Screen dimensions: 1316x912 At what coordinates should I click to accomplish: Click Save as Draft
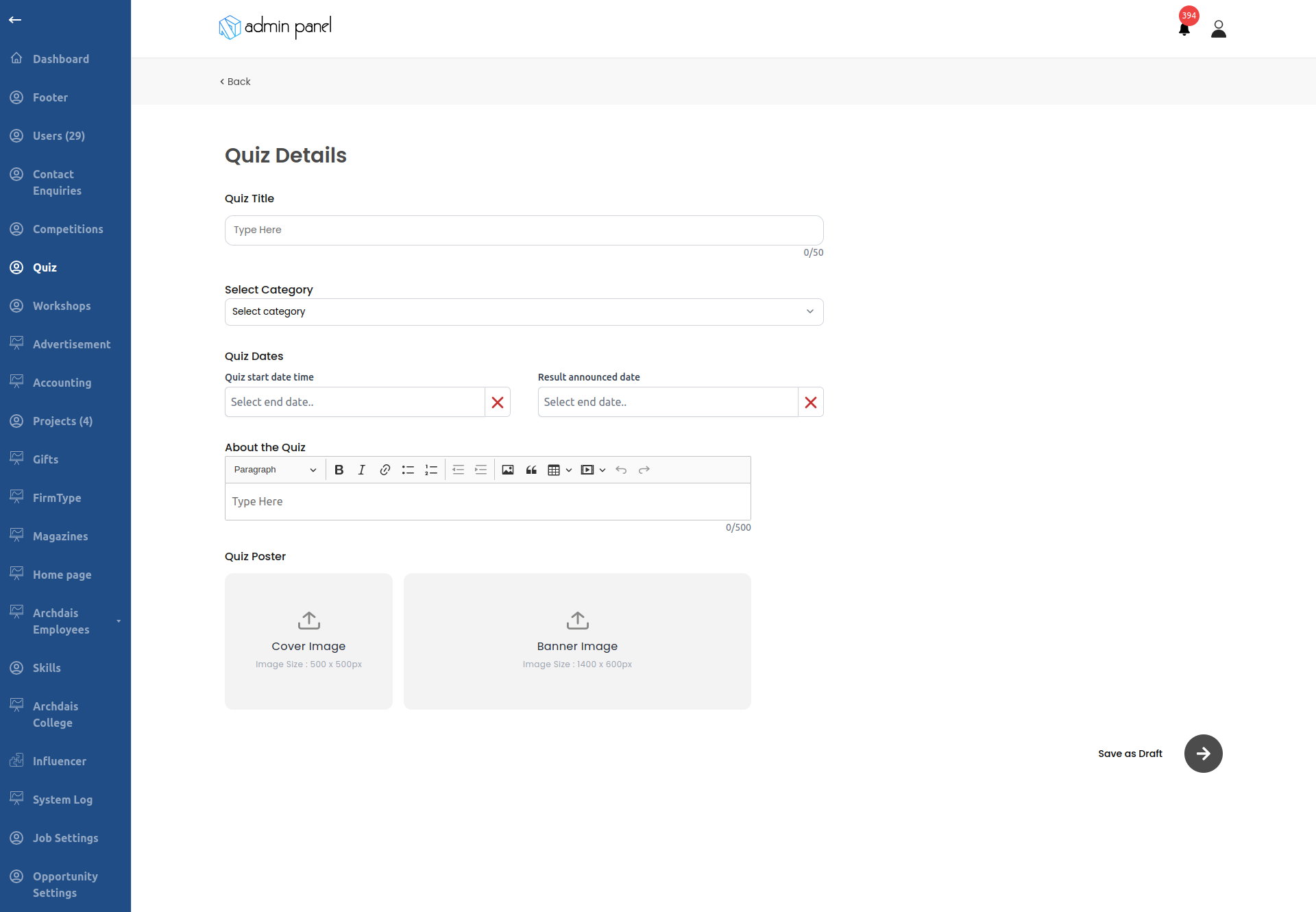coord(1130,754)
